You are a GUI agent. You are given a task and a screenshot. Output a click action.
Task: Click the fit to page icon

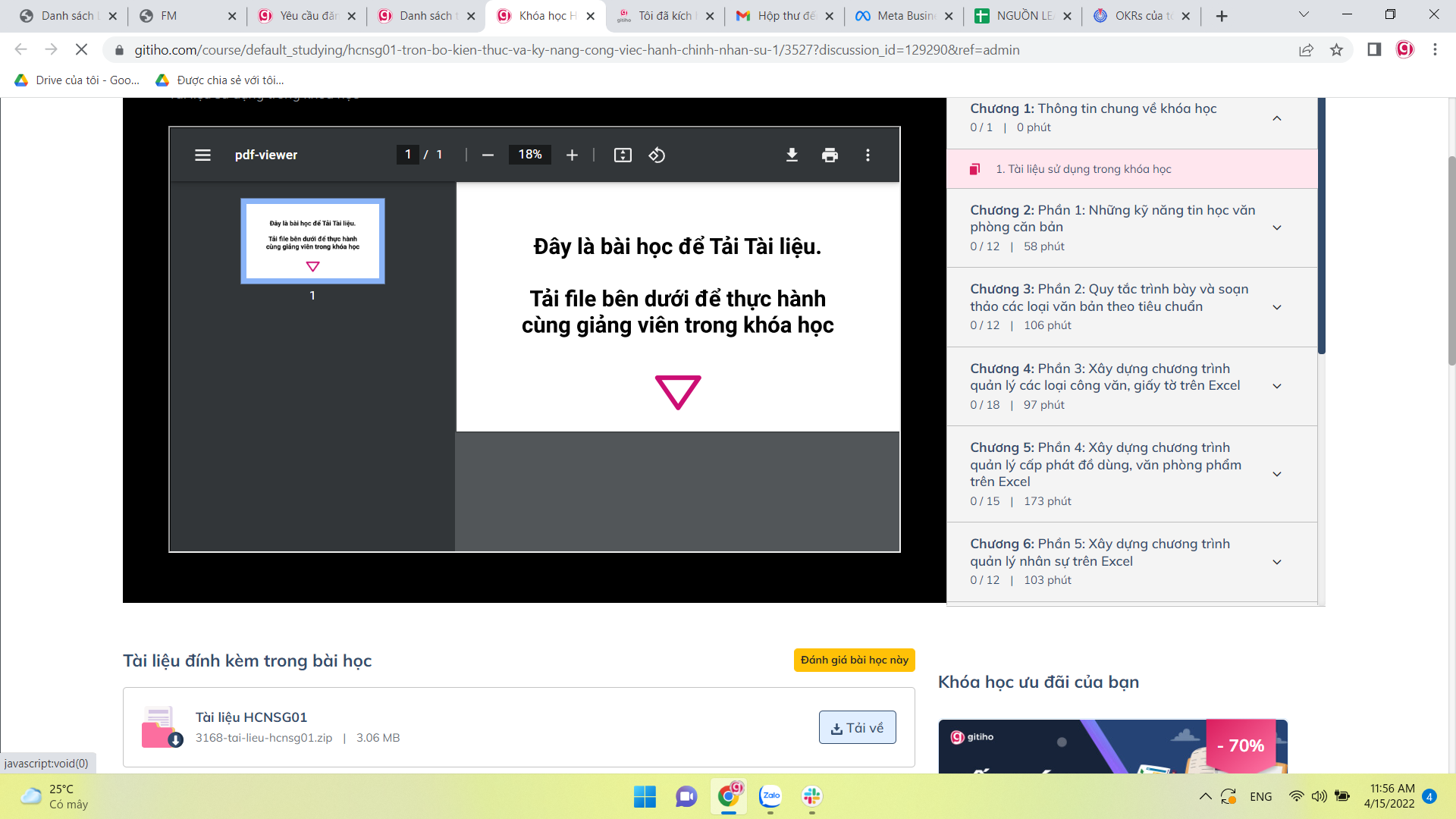click(623, 155)
